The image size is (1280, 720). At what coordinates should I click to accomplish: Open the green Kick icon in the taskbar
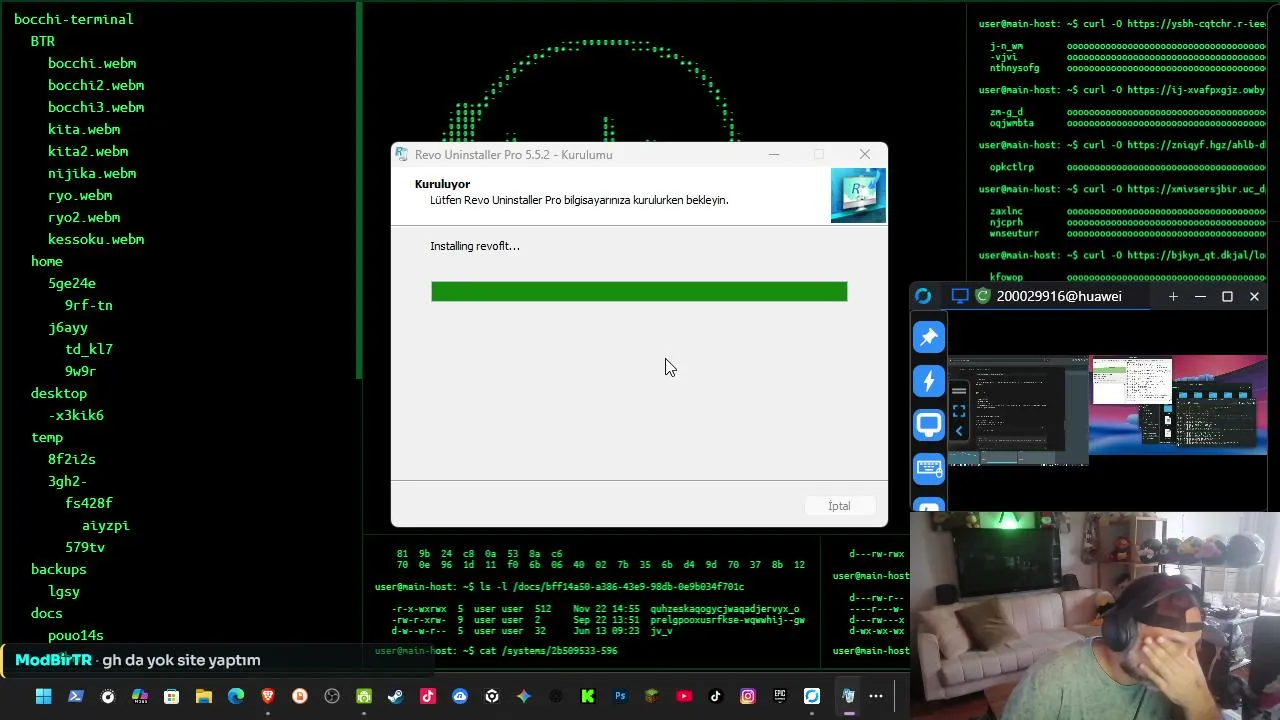click(588, 696)
